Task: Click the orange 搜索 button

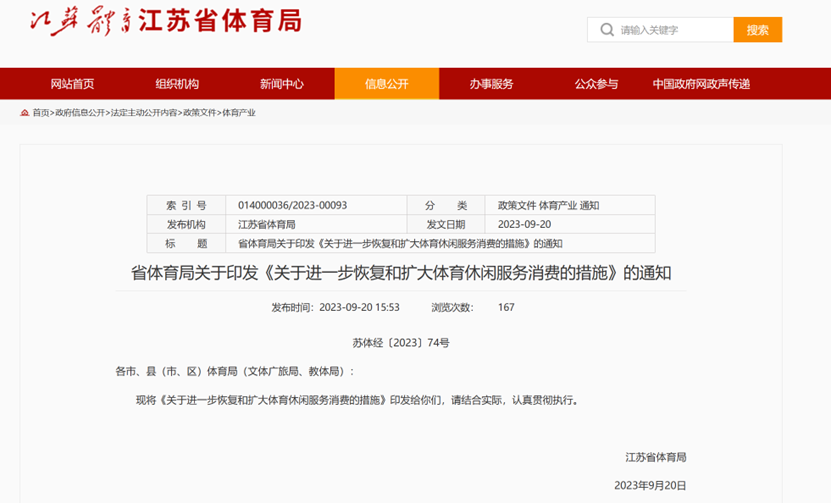Action: pyautogui.click(x=758, y=30)
